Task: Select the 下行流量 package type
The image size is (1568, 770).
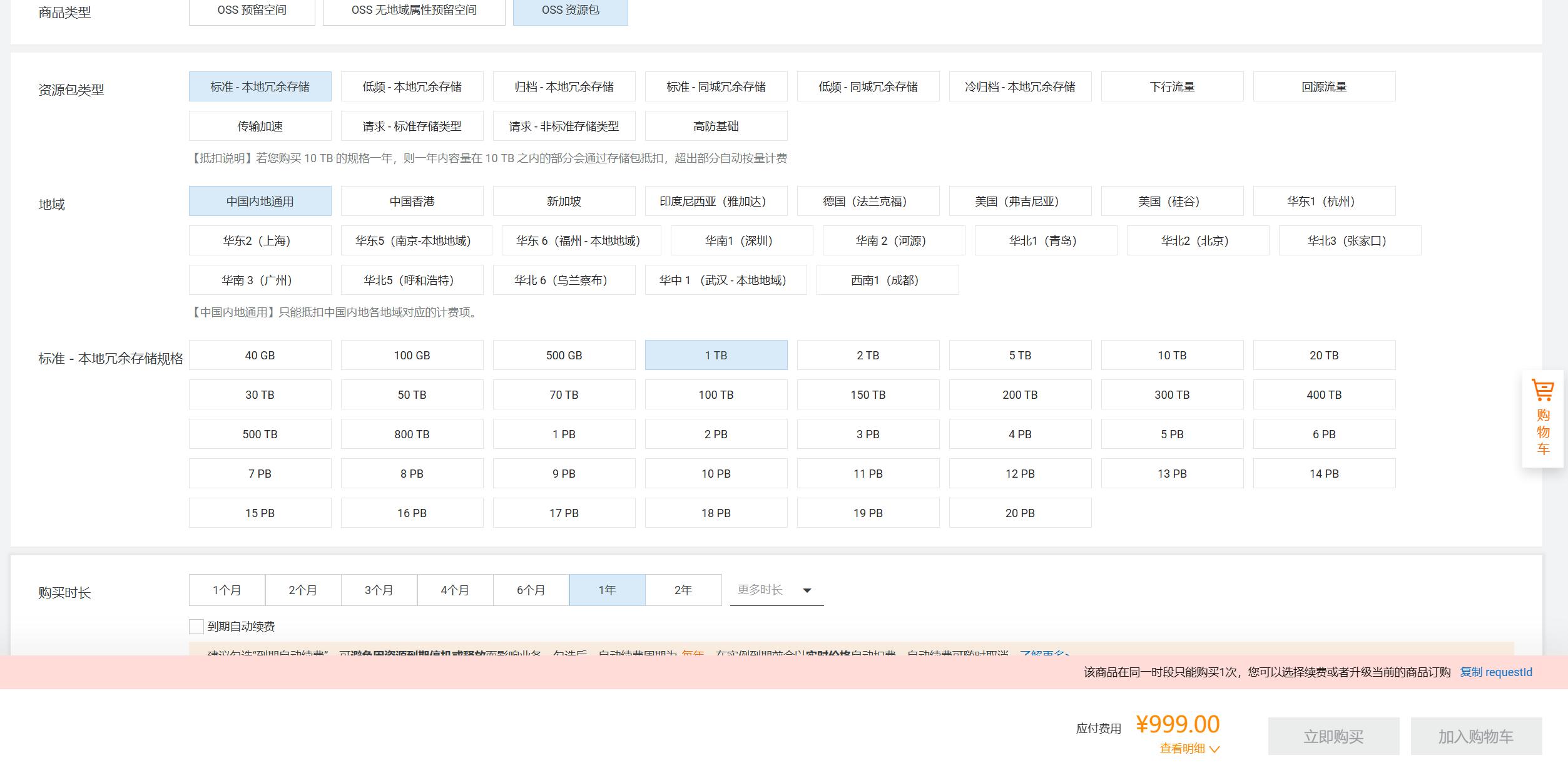Action: (1172, 87)
